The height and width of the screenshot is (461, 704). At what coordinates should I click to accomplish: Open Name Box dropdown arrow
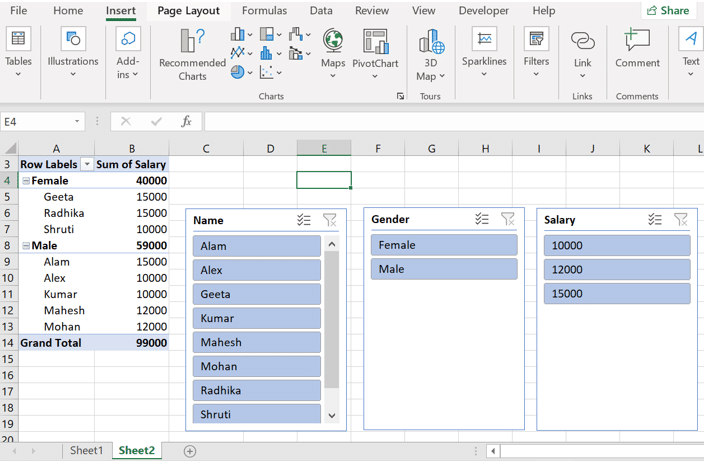point(77,121)
